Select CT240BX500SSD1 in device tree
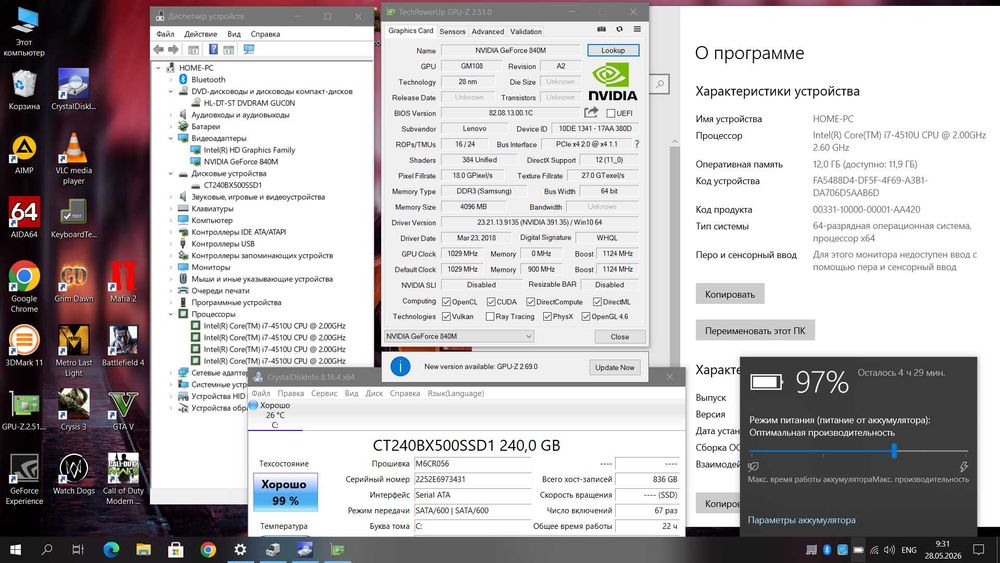Viewport: 1000px width, 563px height. coord(232,186)
